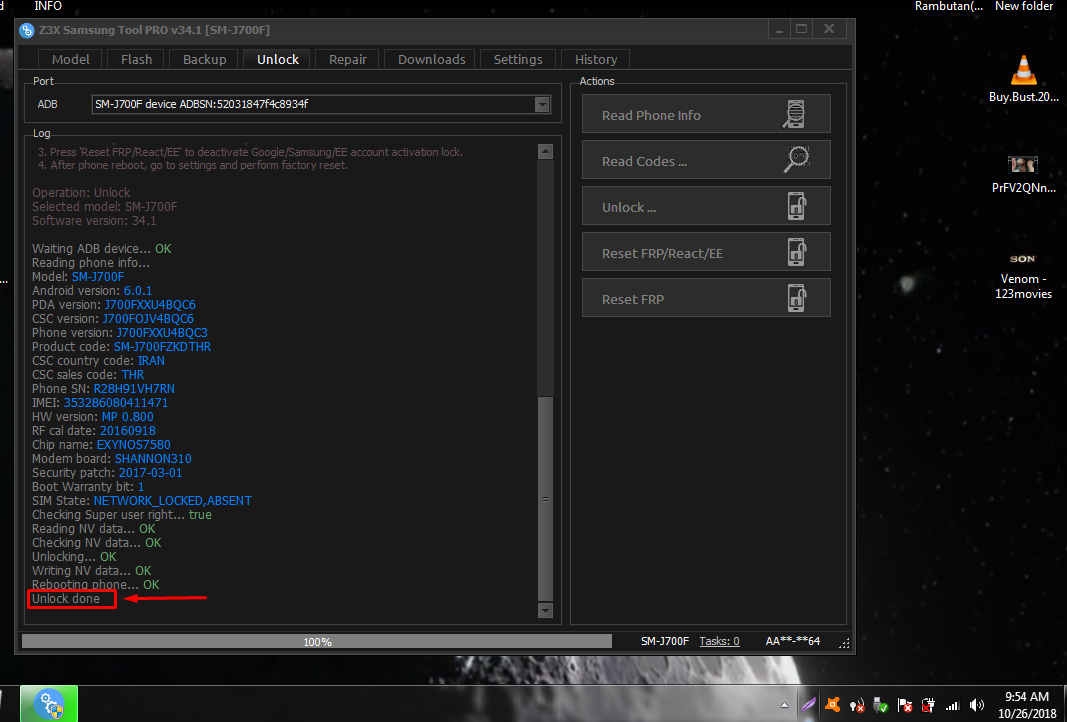Click the CSC country code IRAN value
The image size is (1067, 722).
pyautogui.click(x=151, y=361)
